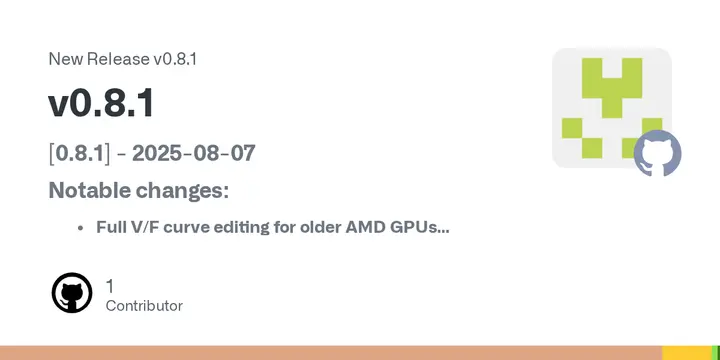This screenshot has width=720, height=360.
Task: Select the yellow segment of the language bar
Action: pyautogui.click(x=687, y=353)
